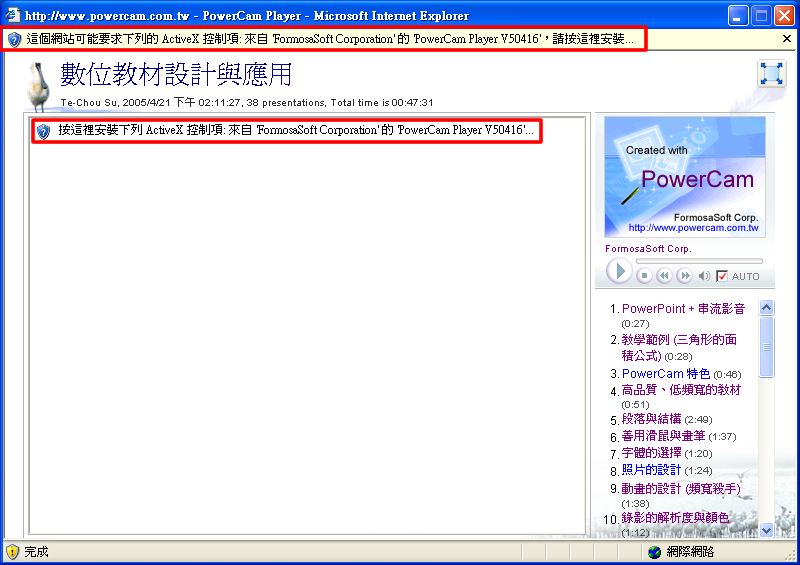Image resolution: width=800 pixels, height=565 pixels.
Task: Toggle the AUTO checkbox
Action: (x=722, y=276)
